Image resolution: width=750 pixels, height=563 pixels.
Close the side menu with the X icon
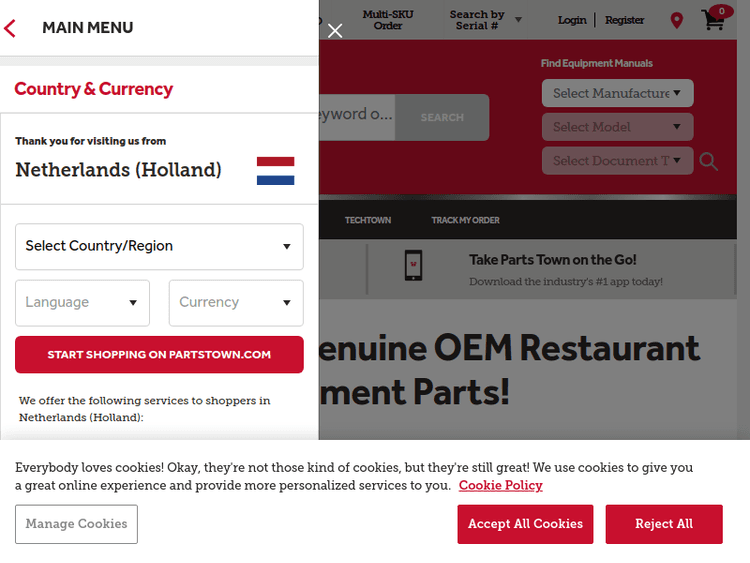335,31
